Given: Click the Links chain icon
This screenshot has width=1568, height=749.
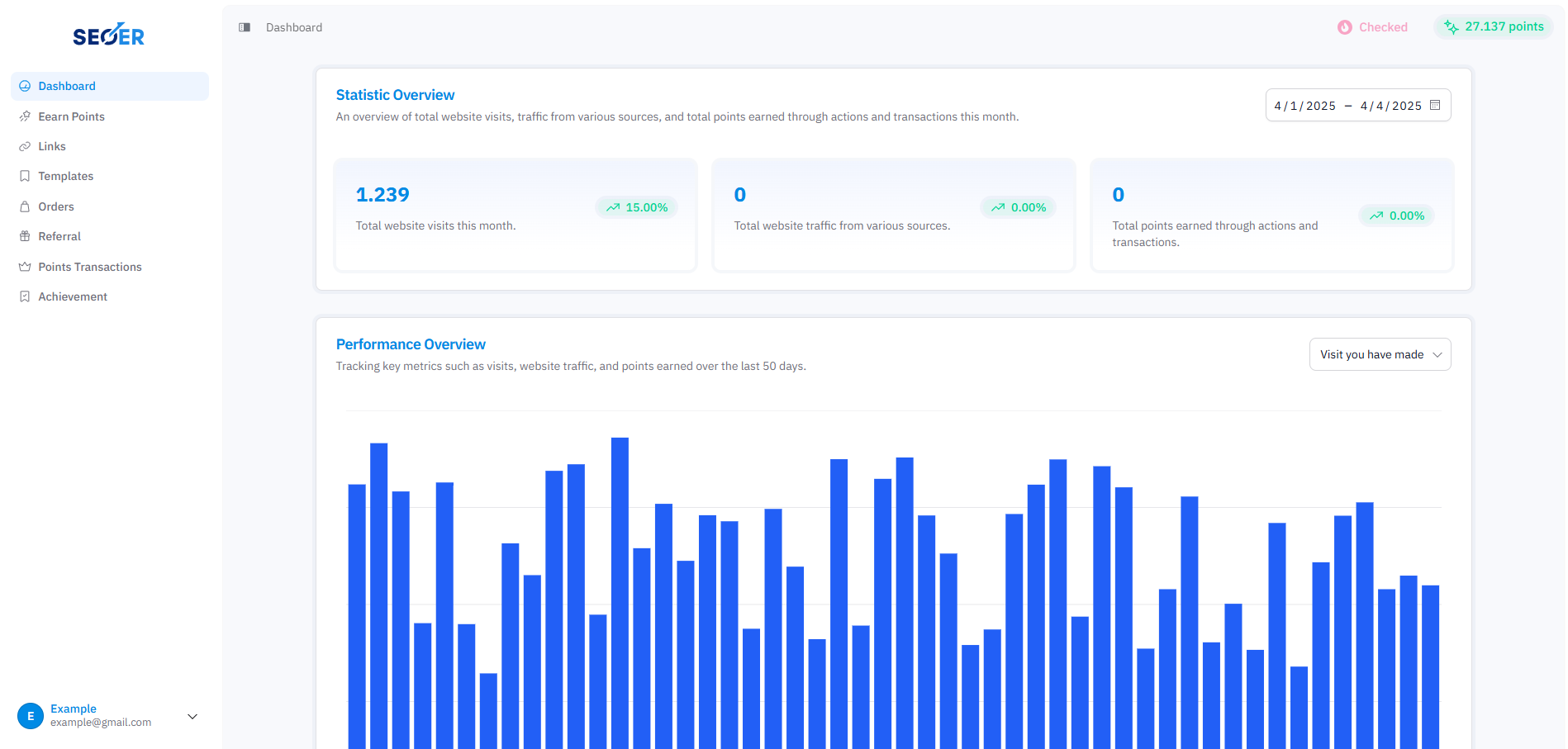Looking at the screenshot, I should 25,146.
